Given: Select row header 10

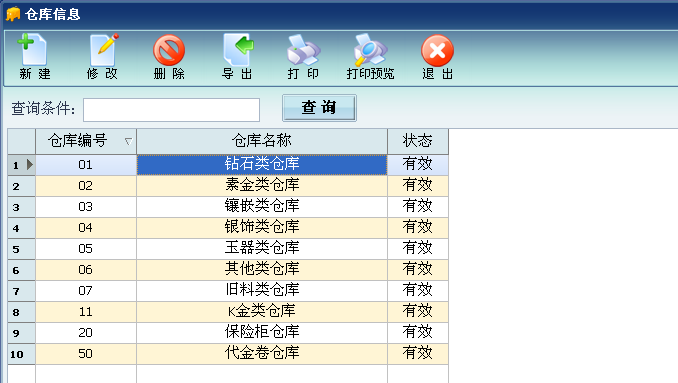Looking at the screenshot, I should pos(21,354).
